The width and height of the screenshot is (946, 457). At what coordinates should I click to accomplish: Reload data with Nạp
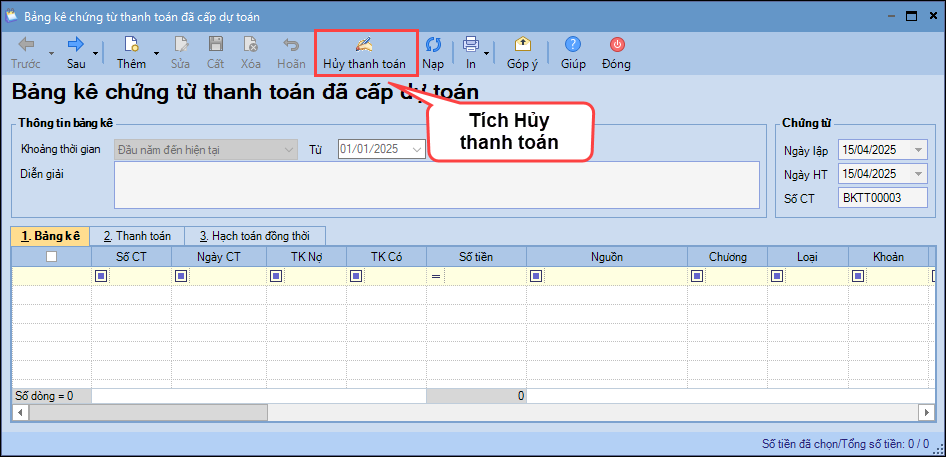pyautogui.click(x=433, y=53)
